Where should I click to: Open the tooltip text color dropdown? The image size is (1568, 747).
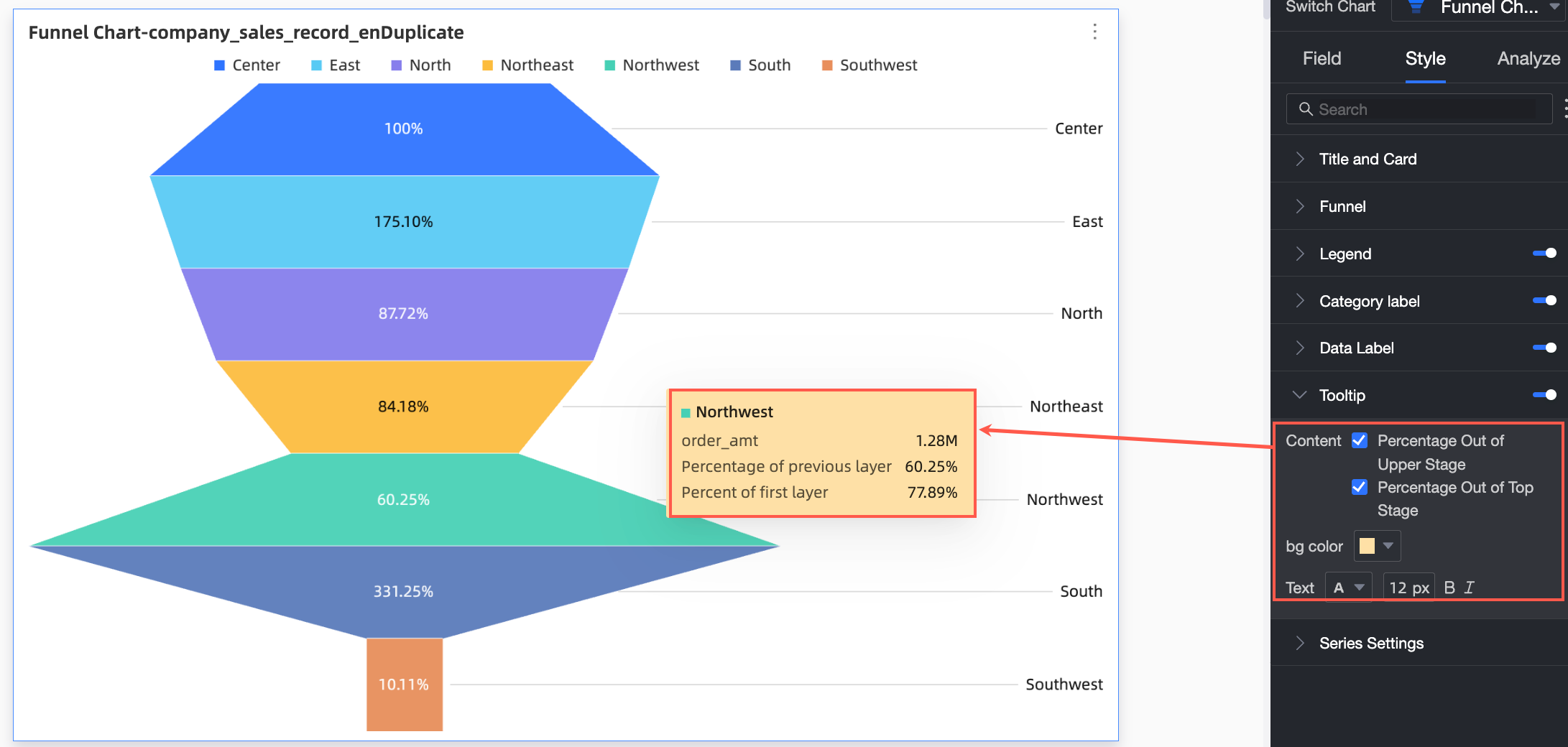tap(1348, 588)
